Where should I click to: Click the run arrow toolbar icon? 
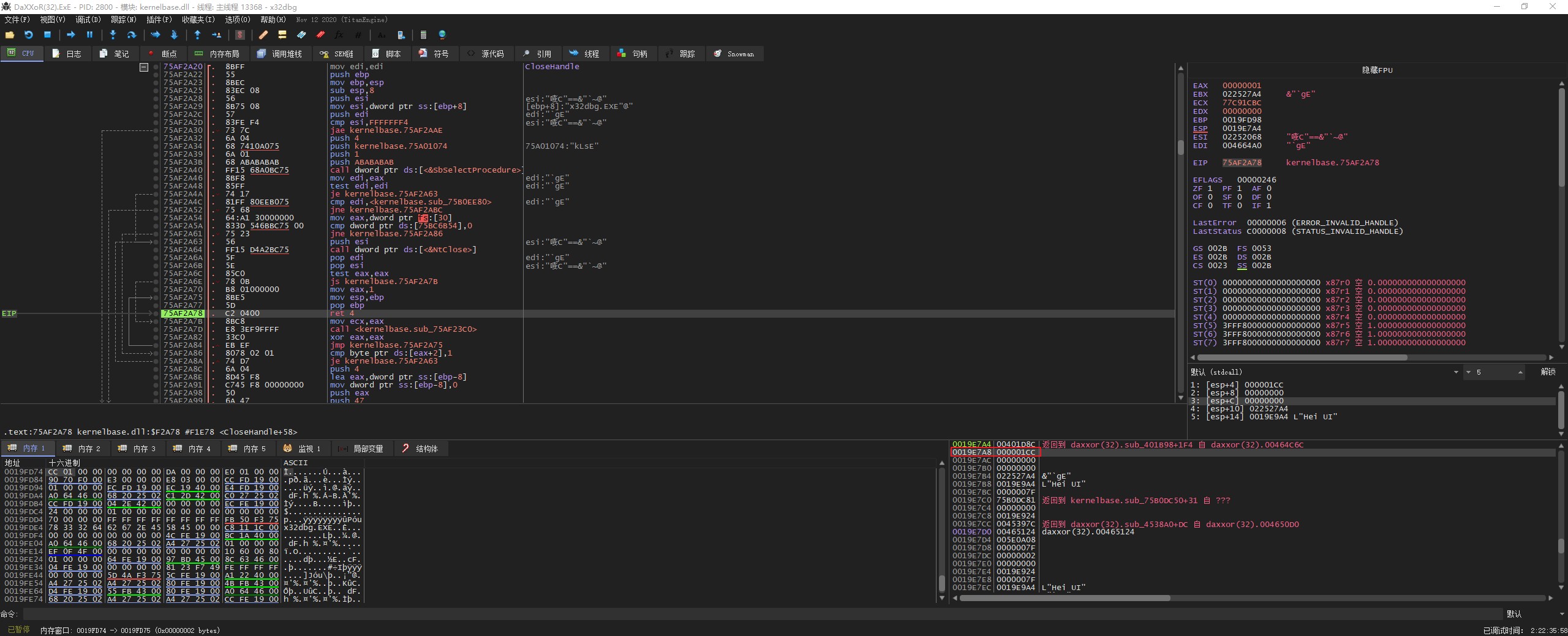pos(70,35)
